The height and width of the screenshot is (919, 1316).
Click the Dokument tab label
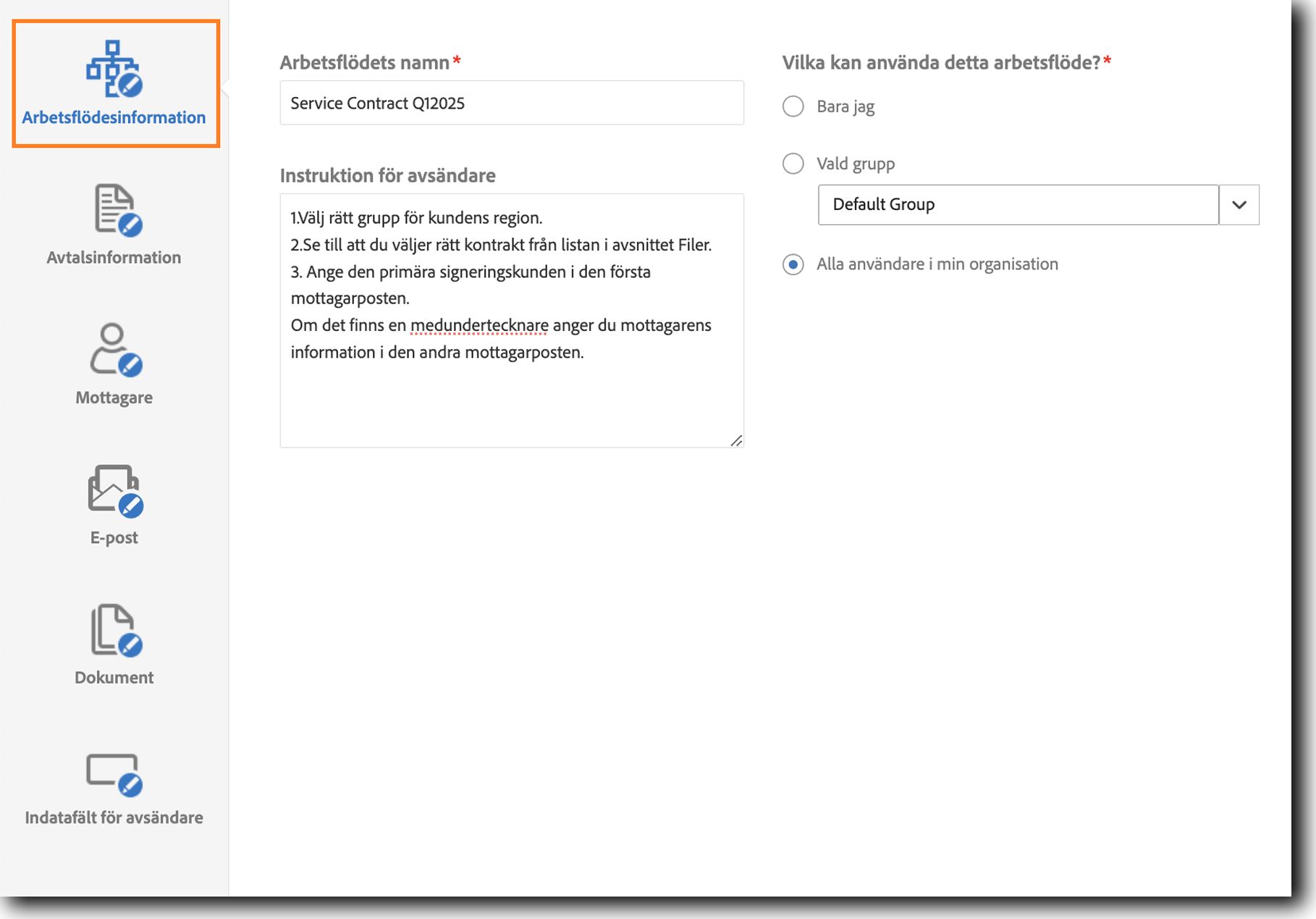tap(114, 678)
